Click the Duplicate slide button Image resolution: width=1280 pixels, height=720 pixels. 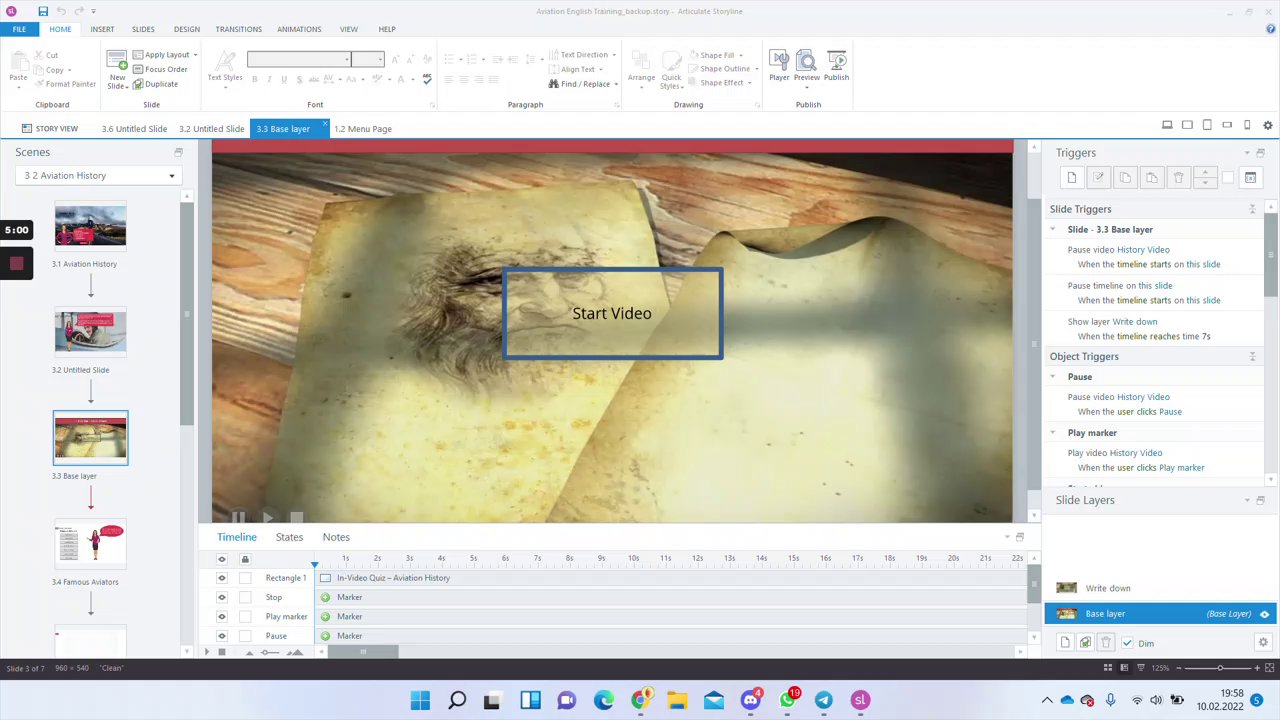pyautogui.click(x=161, y=84)
